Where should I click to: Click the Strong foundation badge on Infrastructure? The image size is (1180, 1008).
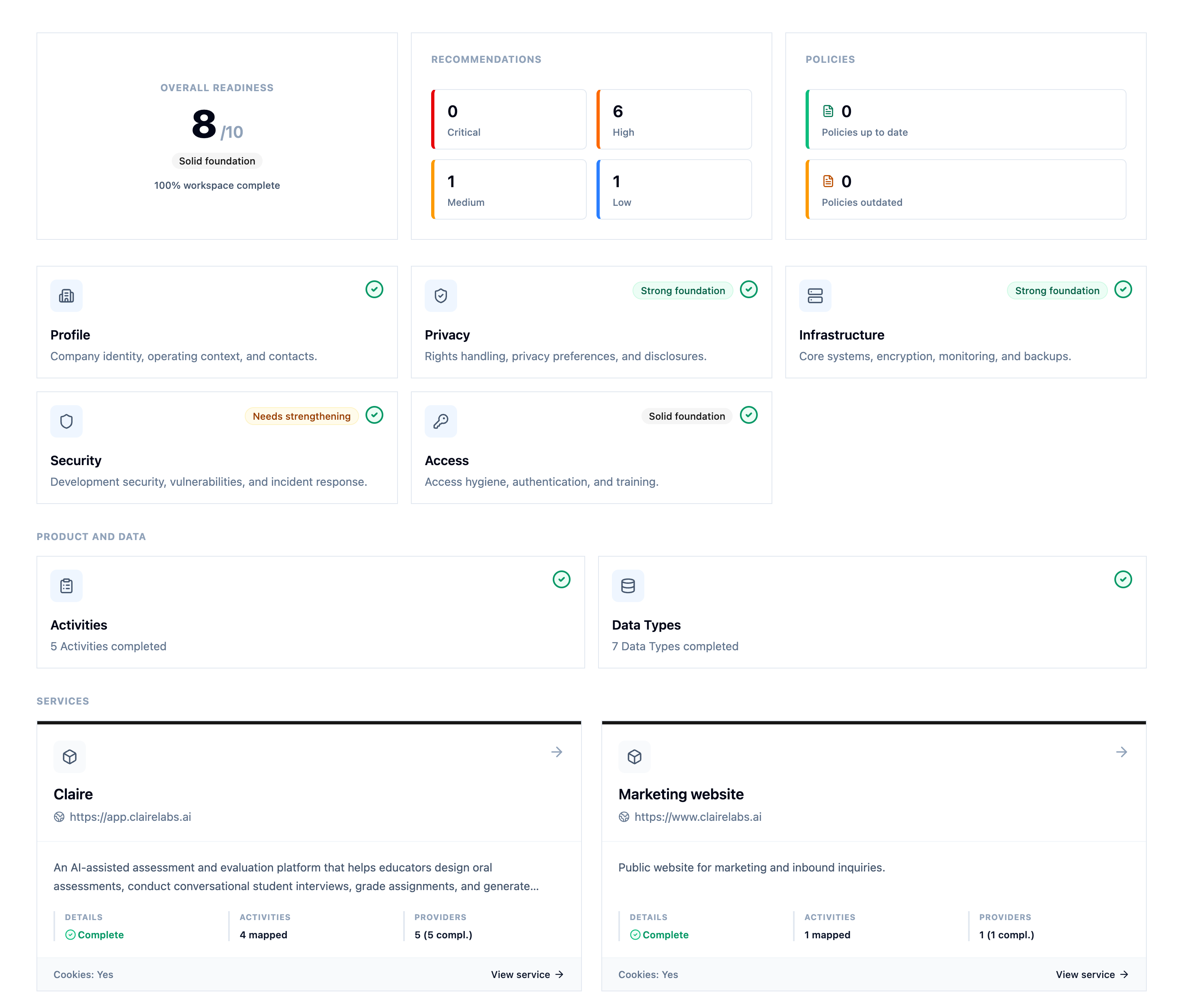pos(1057,290)
